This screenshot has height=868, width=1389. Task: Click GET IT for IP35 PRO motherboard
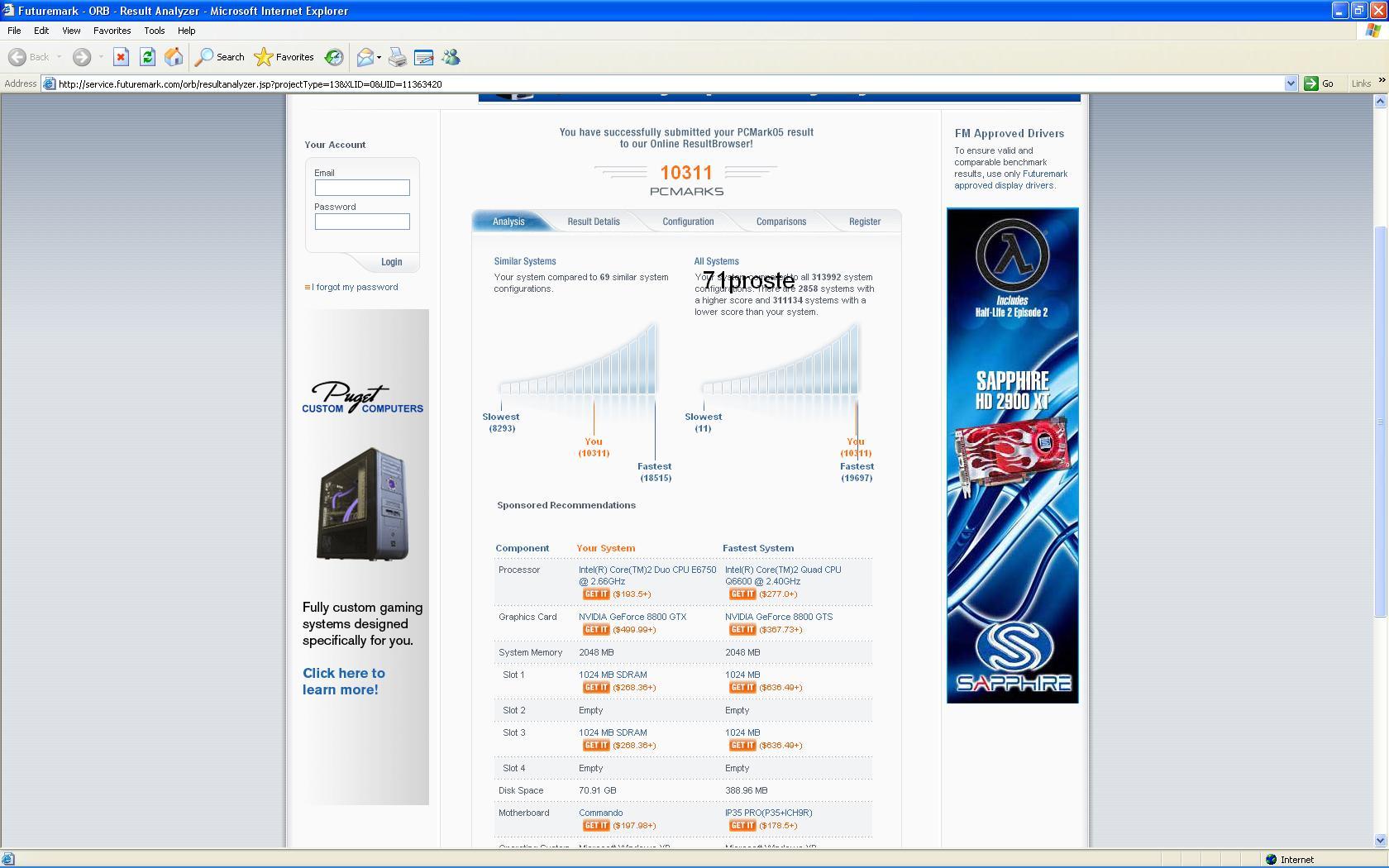(x=742, y=826)
